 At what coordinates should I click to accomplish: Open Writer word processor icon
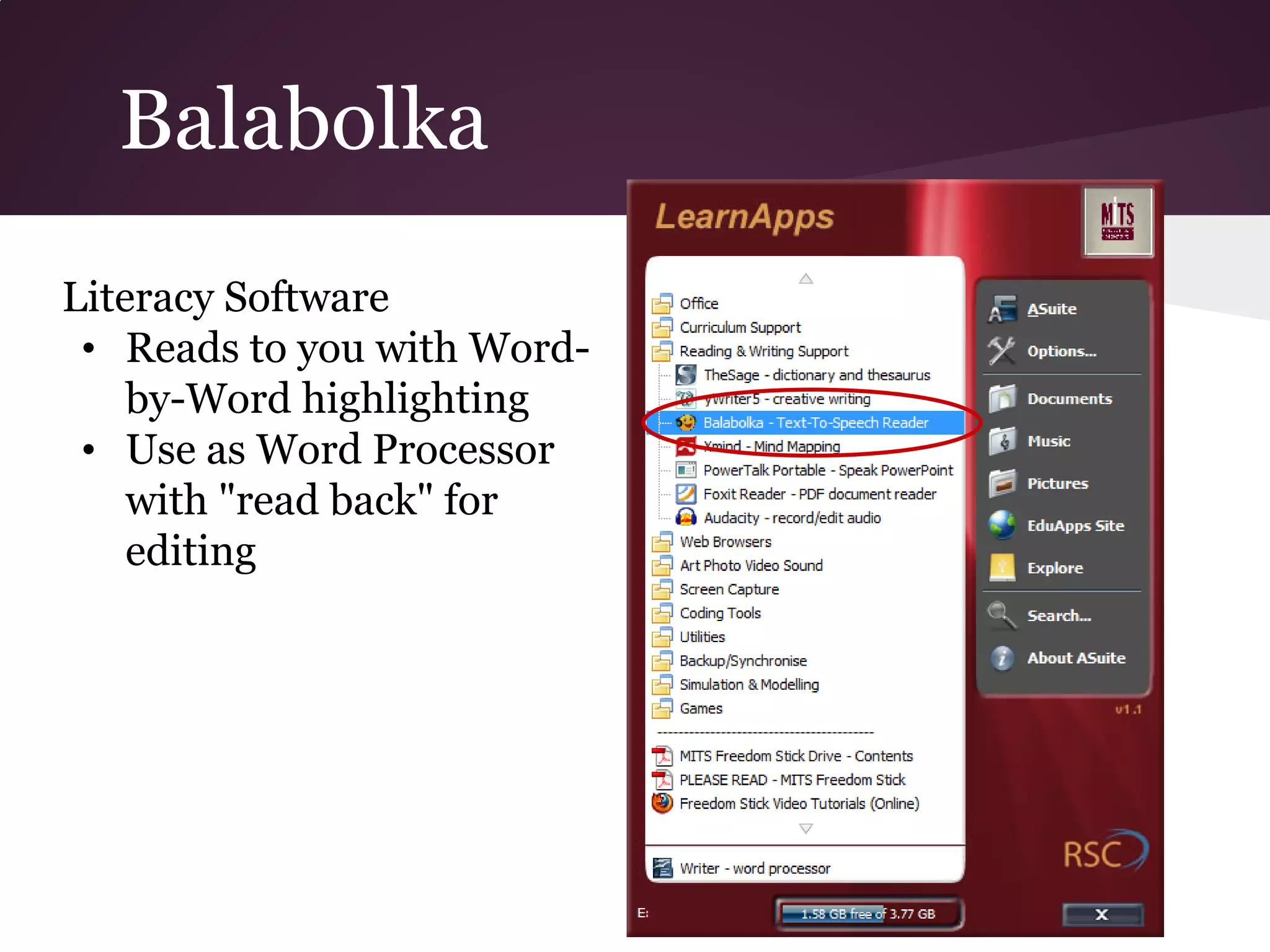pos(662,868)
